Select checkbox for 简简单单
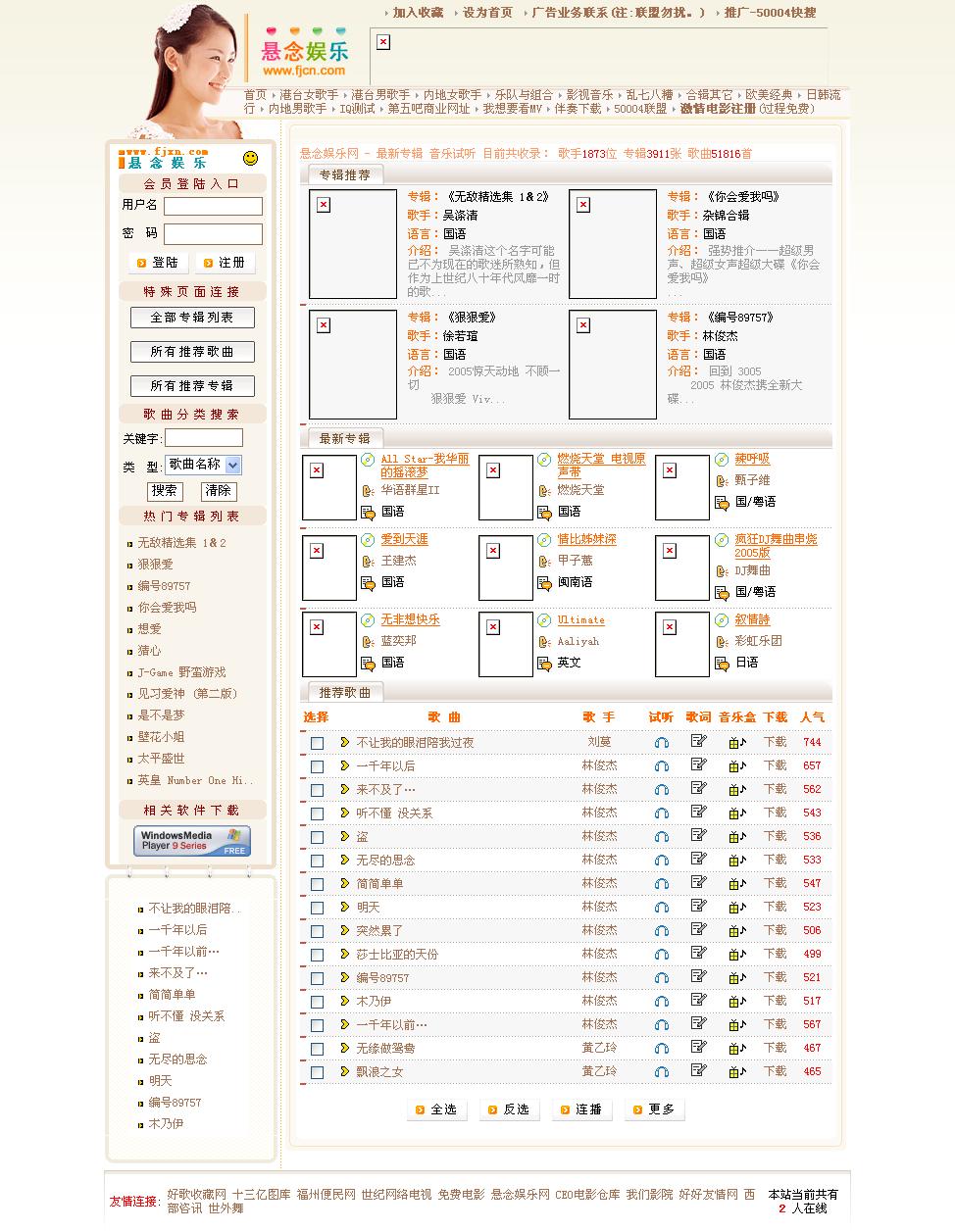 (x=317, y=884)
